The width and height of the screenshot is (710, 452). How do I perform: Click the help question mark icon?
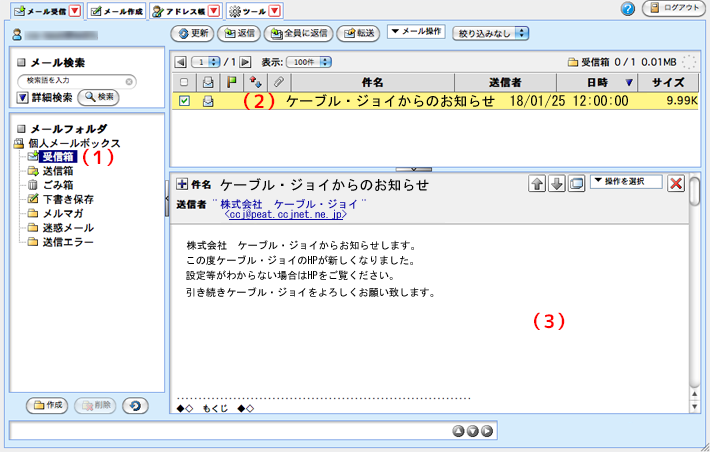point(628,9)
